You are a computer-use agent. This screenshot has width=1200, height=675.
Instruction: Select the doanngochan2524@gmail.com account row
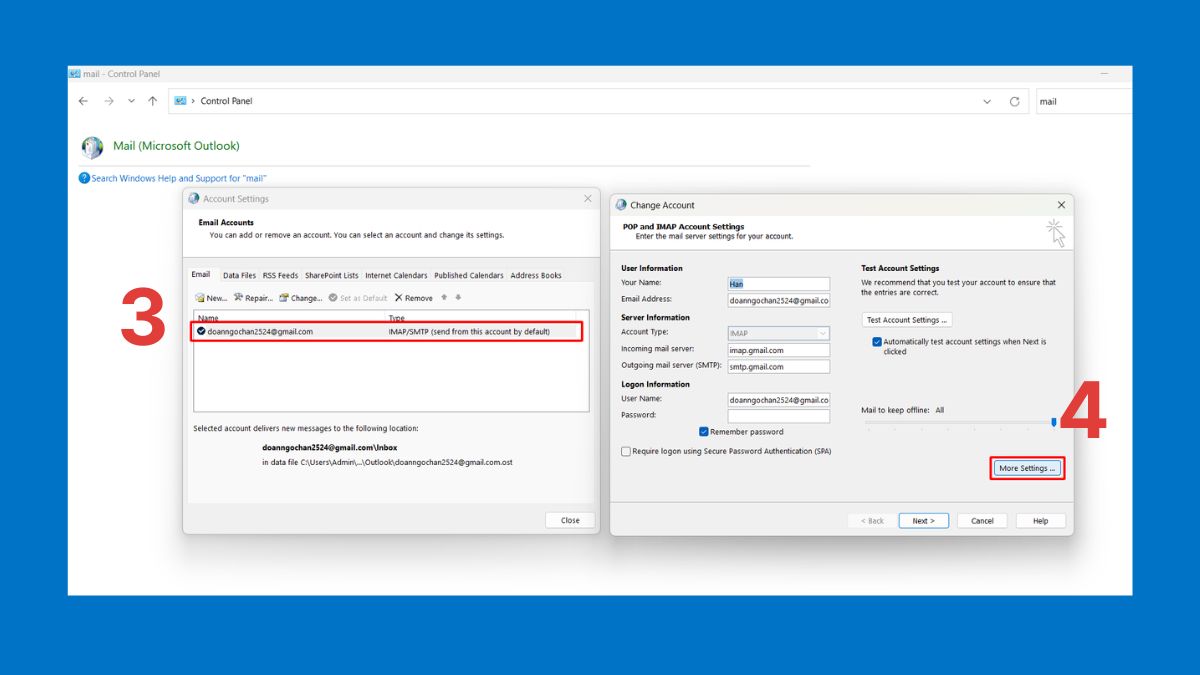(x=387, y=331)
